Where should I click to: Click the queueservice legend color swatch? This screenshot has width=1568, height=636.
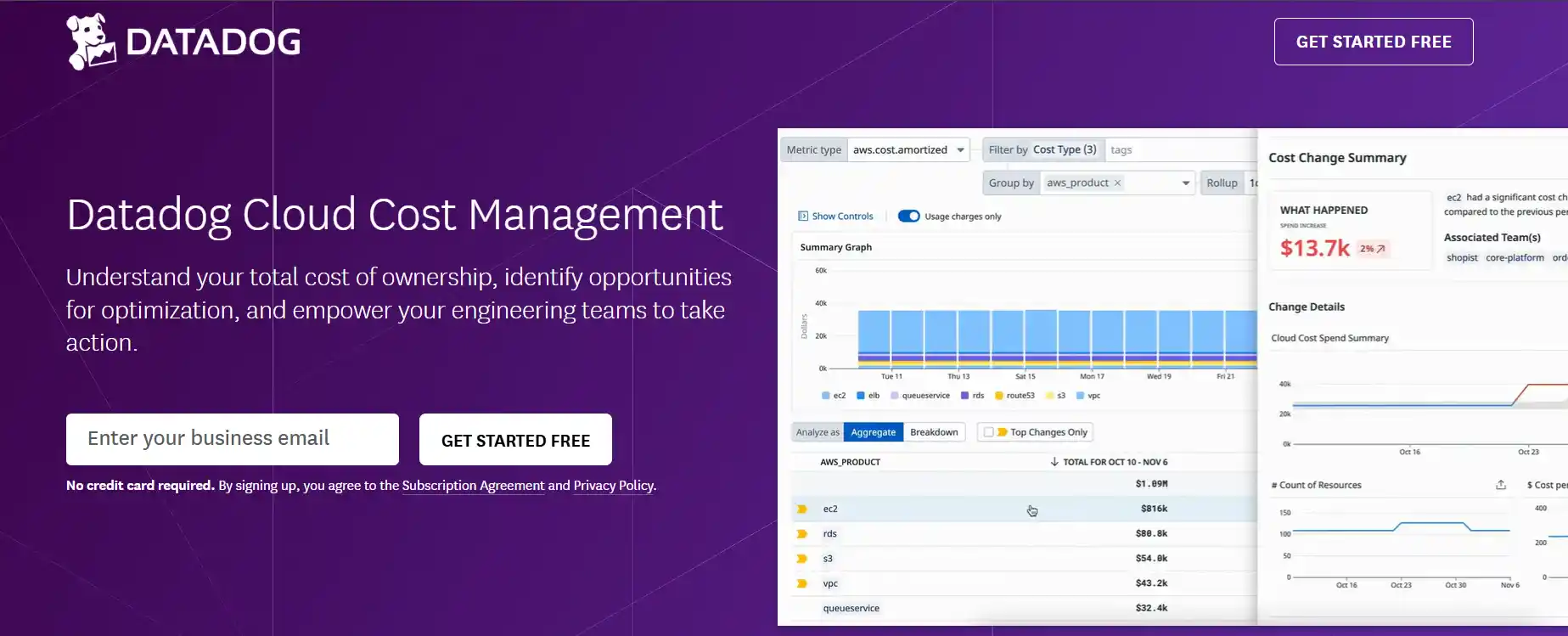[x=895, y=396]
